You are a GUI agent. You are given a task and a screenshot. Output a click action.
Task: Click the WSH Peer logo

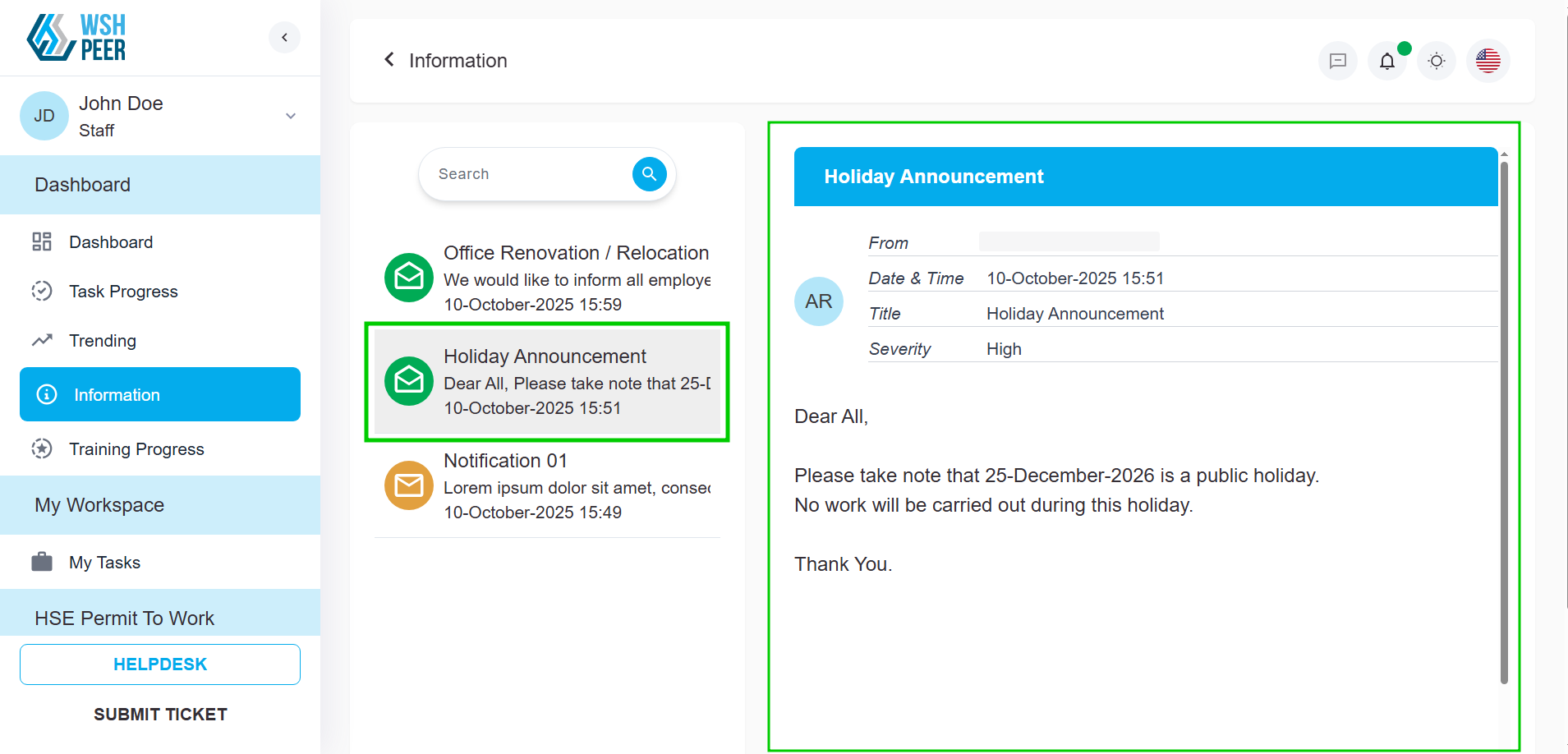pyautogui.click(x=76, y=38)
